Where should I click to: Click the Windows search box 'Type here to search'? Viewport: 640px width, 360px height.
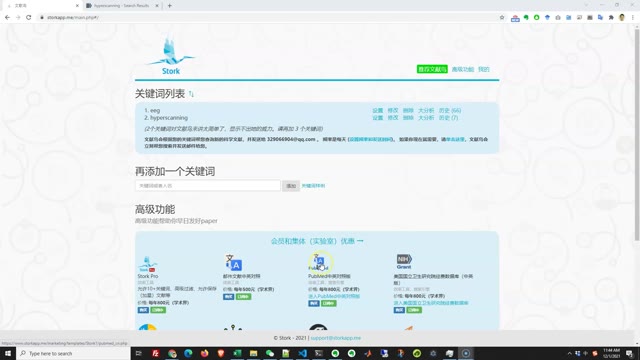point(74,353)
